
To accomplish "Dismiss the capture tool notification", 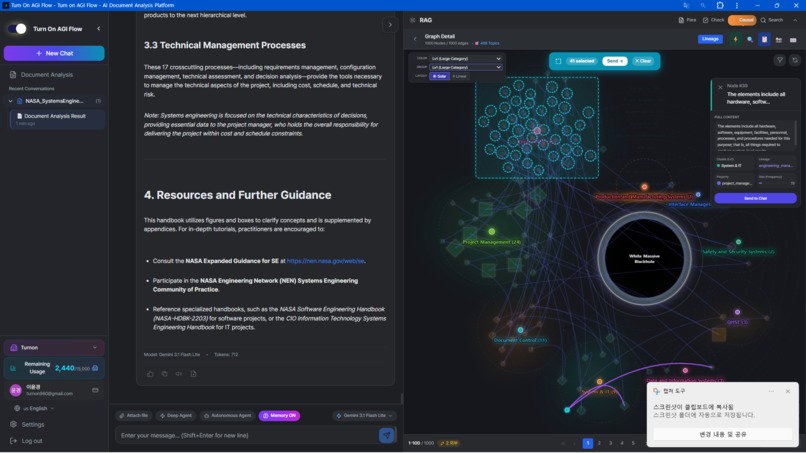I will [787, 391].
